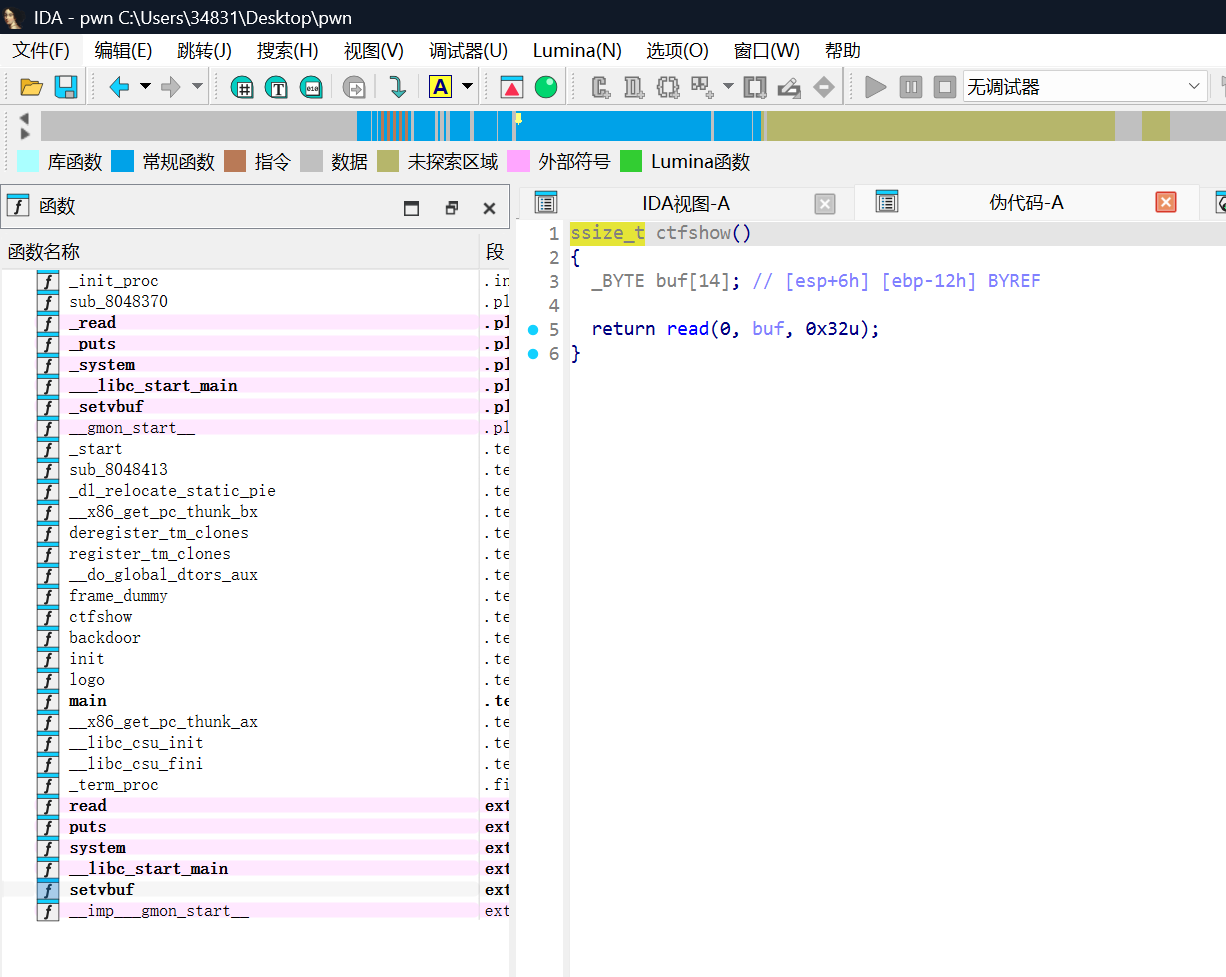The image size is (1226, 977).
Task: Pause the debugger process
Action: [x=910, y=87]
